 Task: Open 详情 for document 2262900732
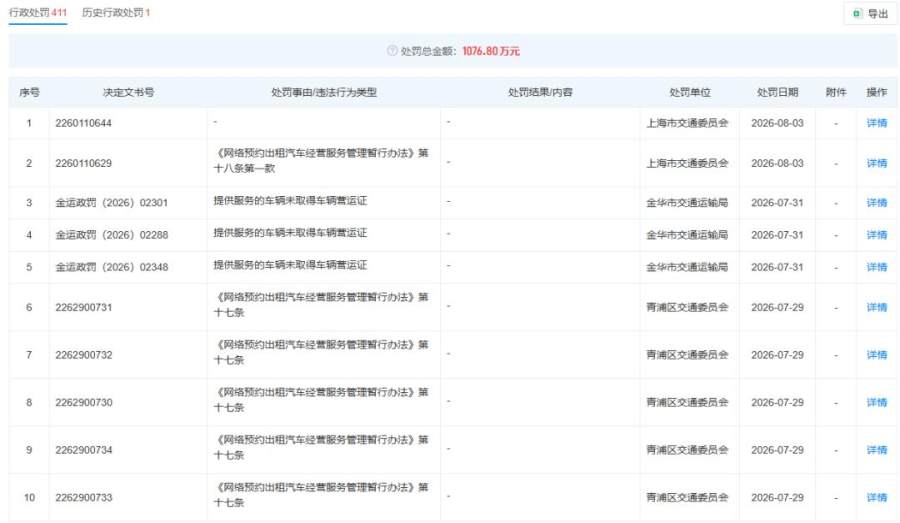pyautogui.click(x=876, y=355)
